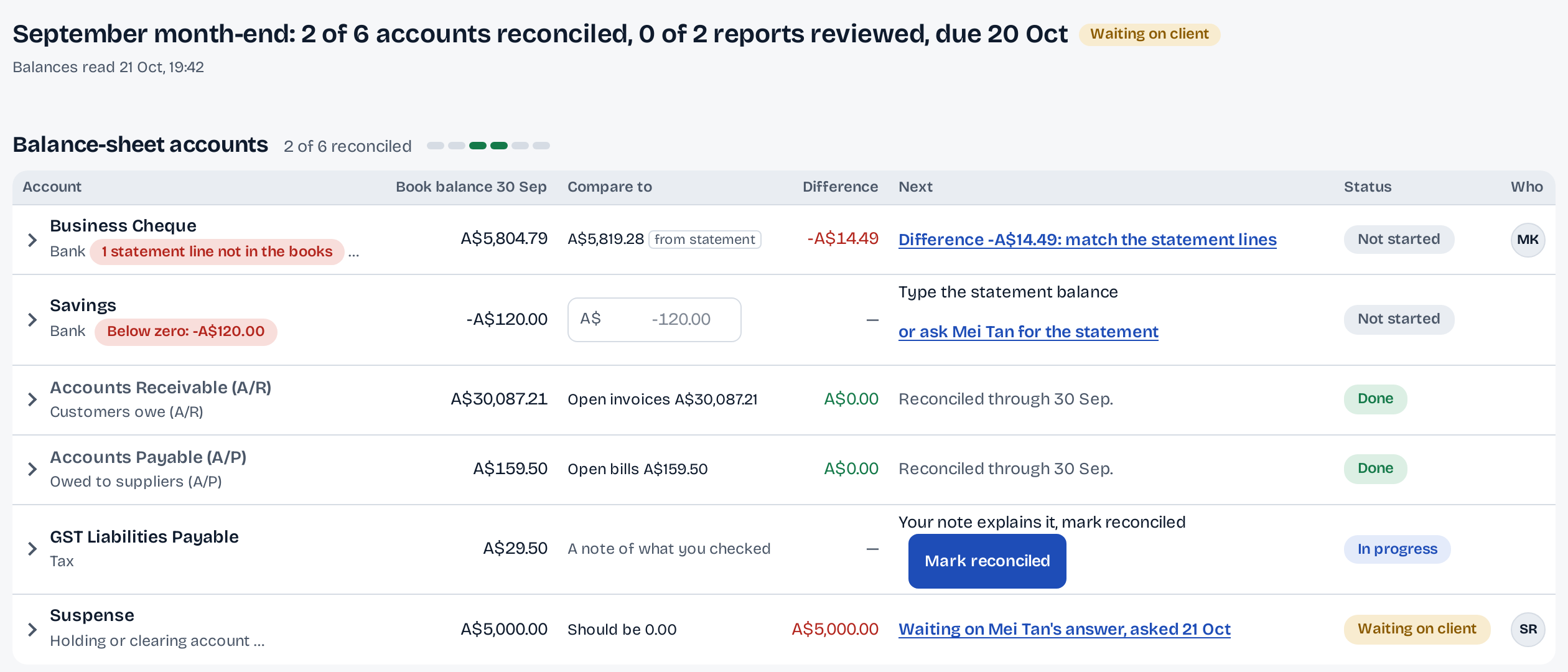
Task: Ask Mei Tan for the statement link
Action: pyautogui.click(x=1028, y=332)
